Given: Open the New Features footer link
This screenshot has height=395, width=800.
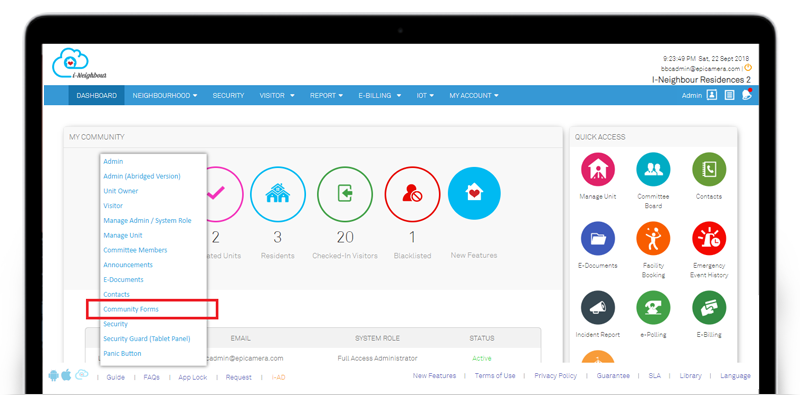Looking at the screenshot, I should pos(434,376).
